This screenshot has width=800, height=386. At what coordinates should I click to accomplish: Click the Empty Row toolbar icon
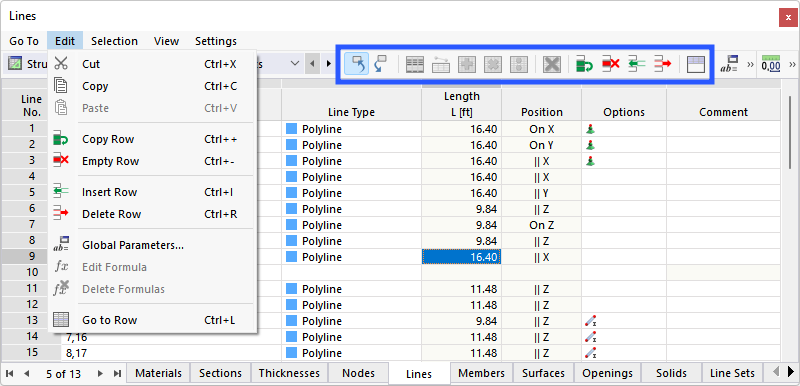[x=610, y=64]
